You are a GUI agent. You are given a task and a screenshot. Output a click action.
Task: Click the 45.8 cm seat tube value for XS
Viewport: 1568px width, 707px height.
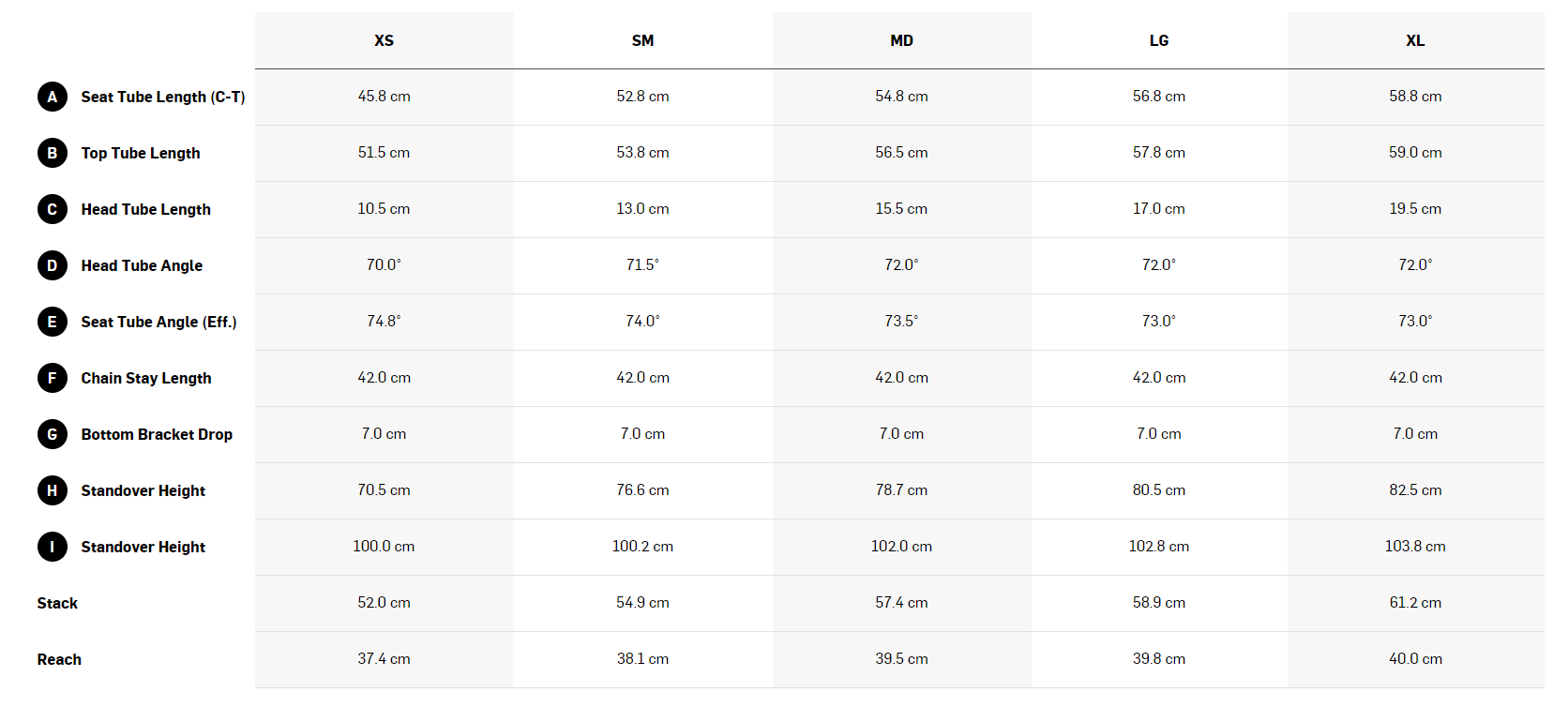coord(384,97)
